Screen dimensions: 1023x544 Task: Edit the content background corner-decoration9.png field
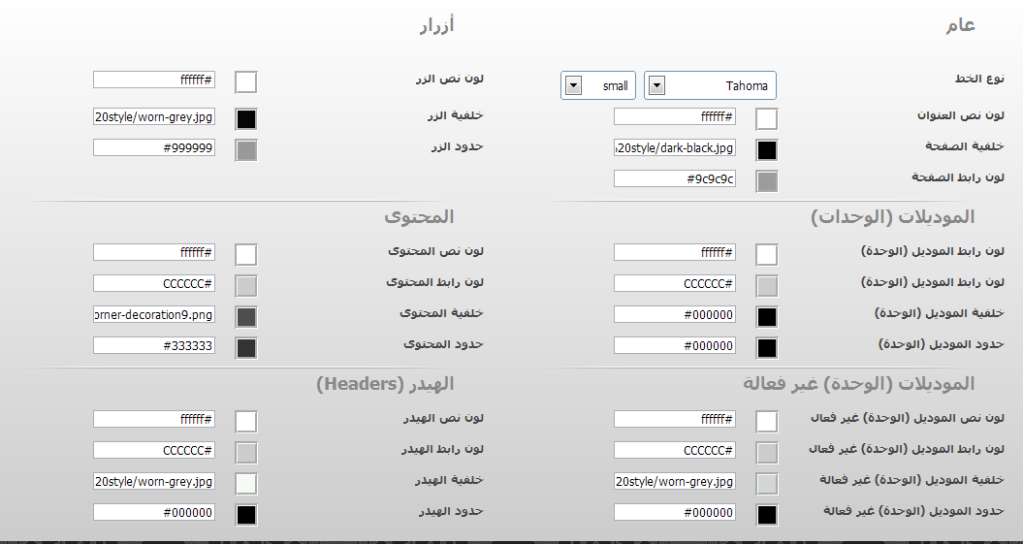point(154,314)
